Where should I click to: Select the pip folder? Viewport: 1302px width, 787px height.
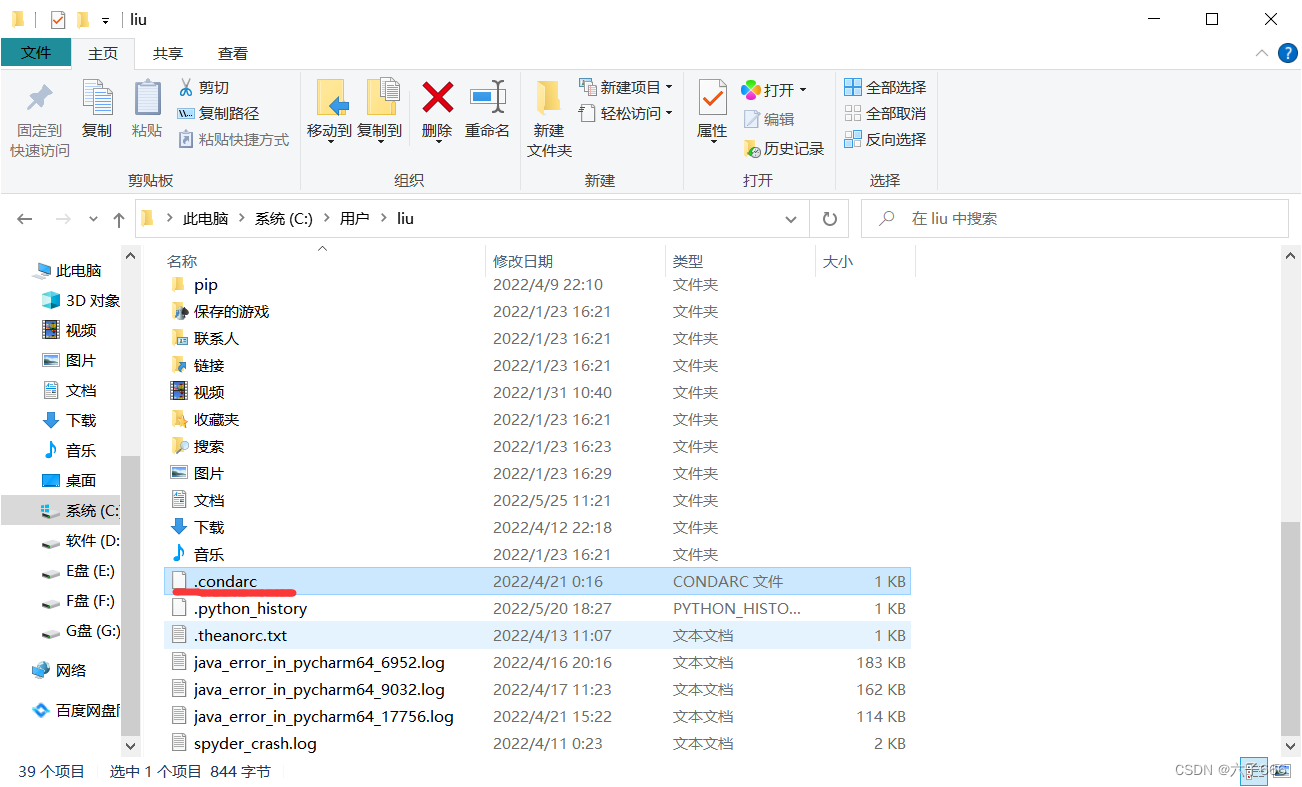pos(537,284)
